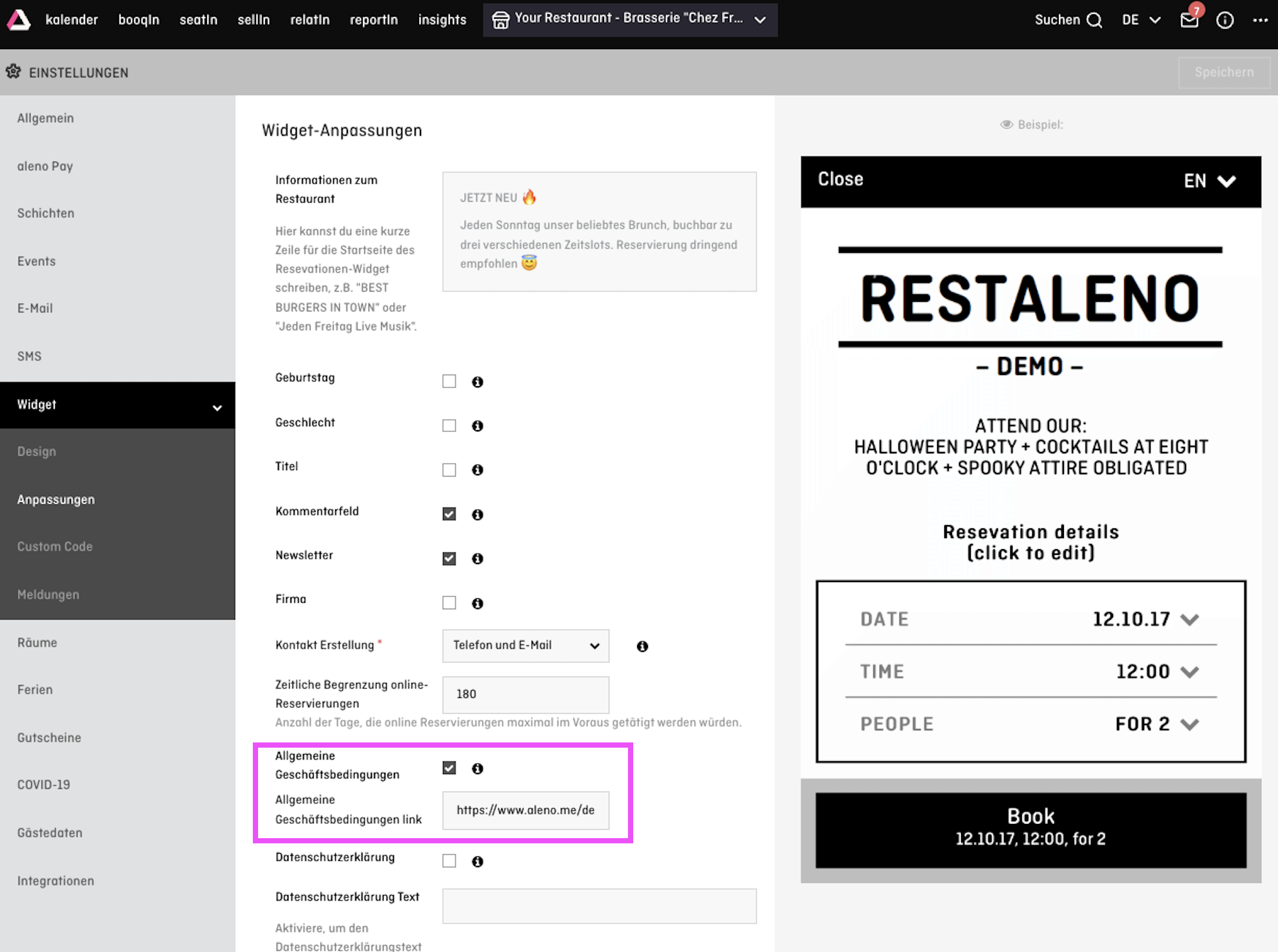Open the kalender menu
The height and width of the screenshot is (952, 1278).
pyautogui.click(x=72, y=19)
